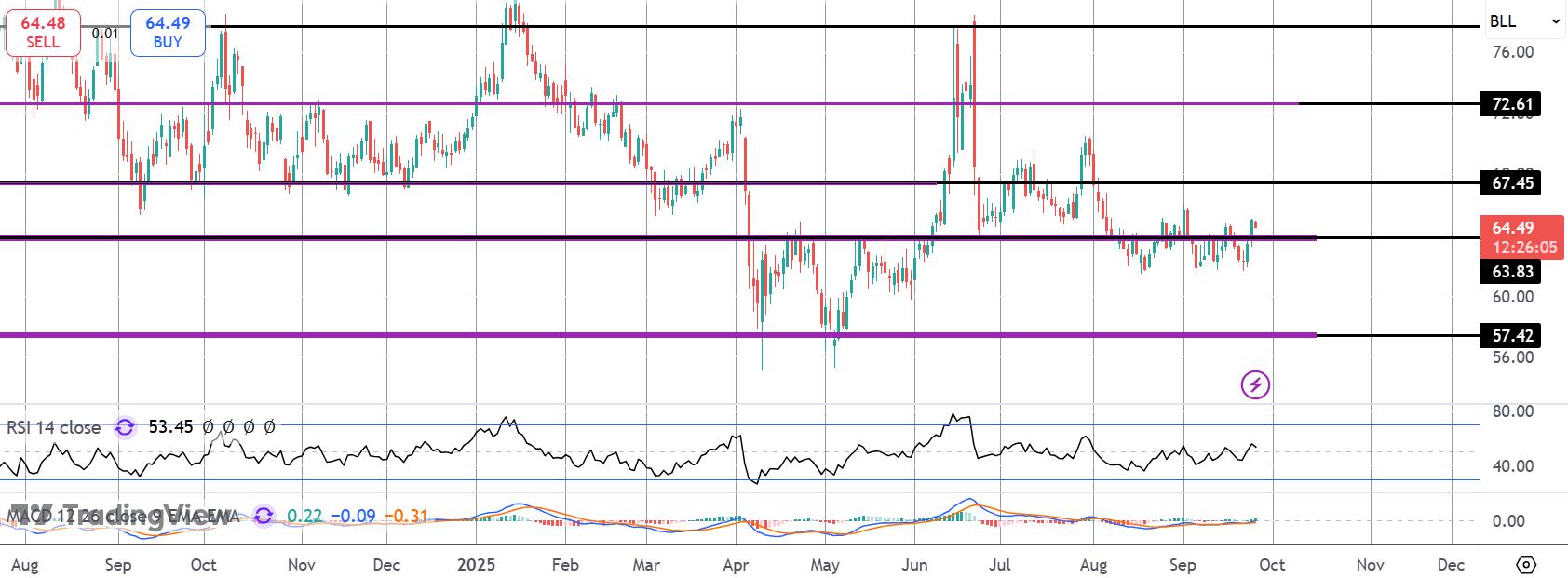Viewport: 1568px width, 578px height.
Task: Click the MACD value 0.22
Action: pyautogui.click(x=303, y=515)
